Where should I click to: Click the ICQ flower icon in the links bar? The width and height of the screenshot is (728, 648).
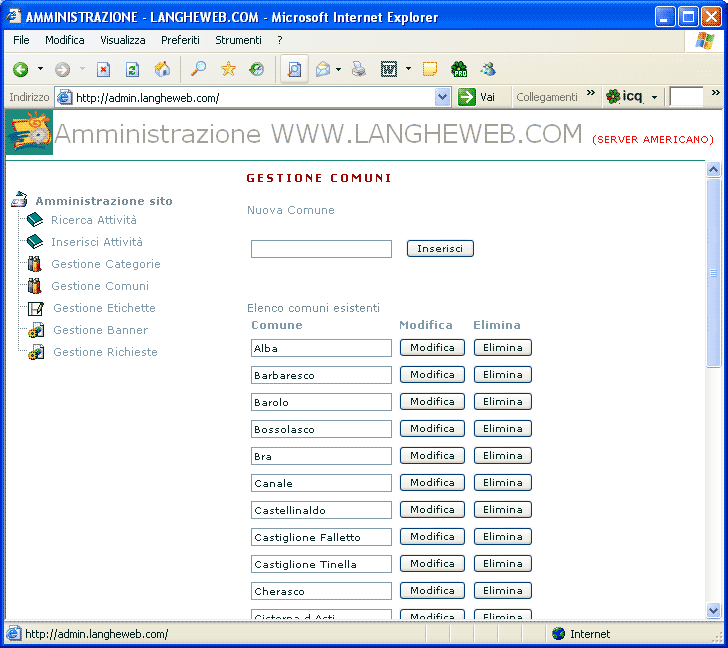pyautogui.click(x=613, y=97)
